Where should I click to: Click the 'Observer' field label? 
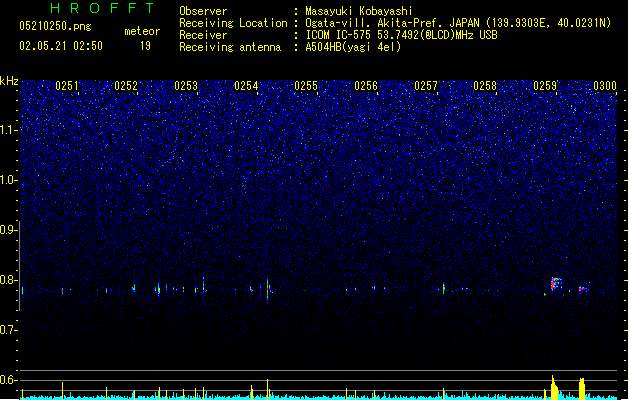click(203, 11)
